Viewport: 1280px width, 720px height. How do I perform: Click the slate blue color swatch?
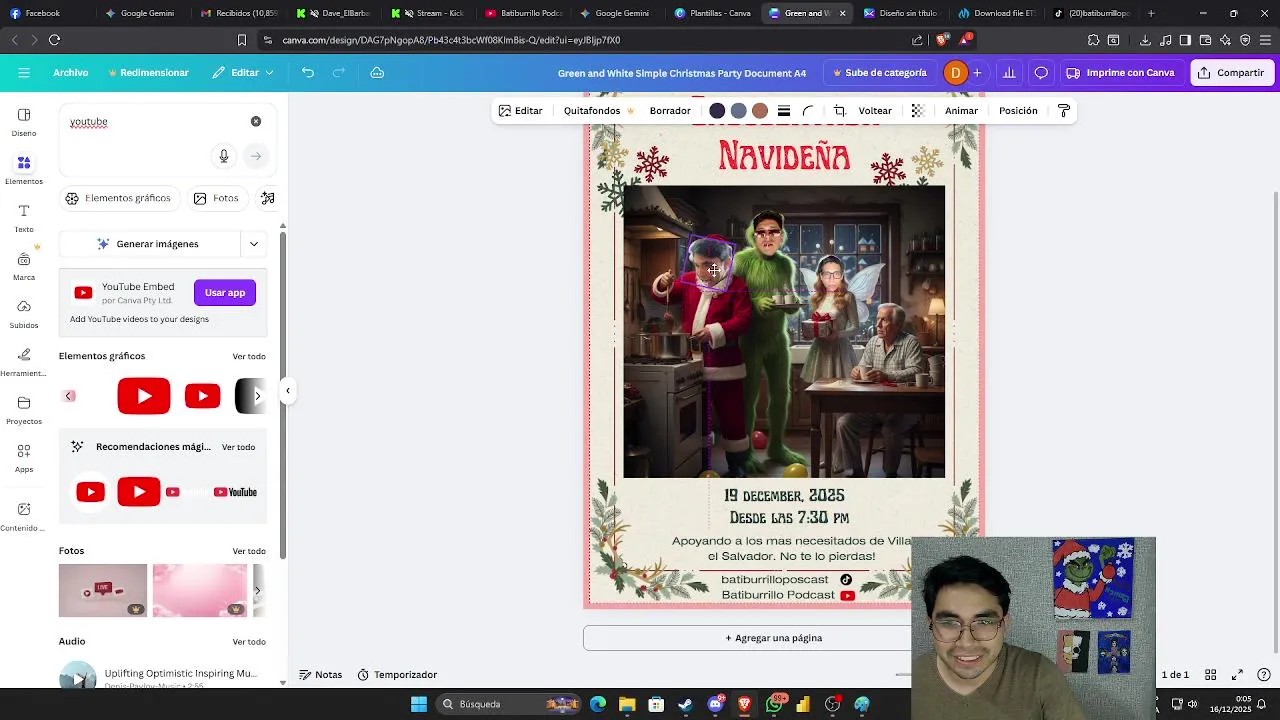click(x=738, y=111)
